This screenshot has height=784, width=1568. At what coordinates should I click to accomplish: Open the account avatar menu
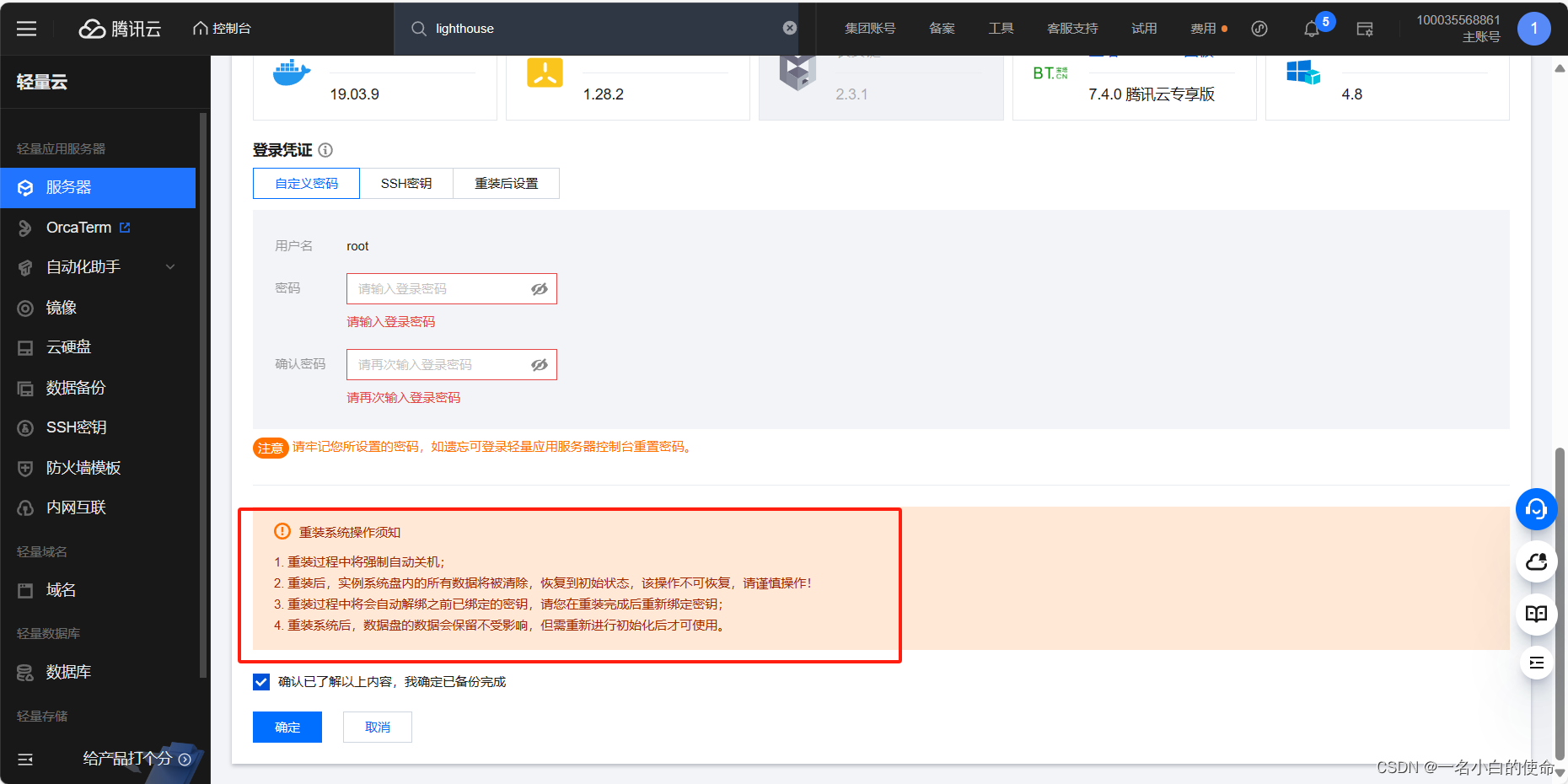tap(1534, 29)
